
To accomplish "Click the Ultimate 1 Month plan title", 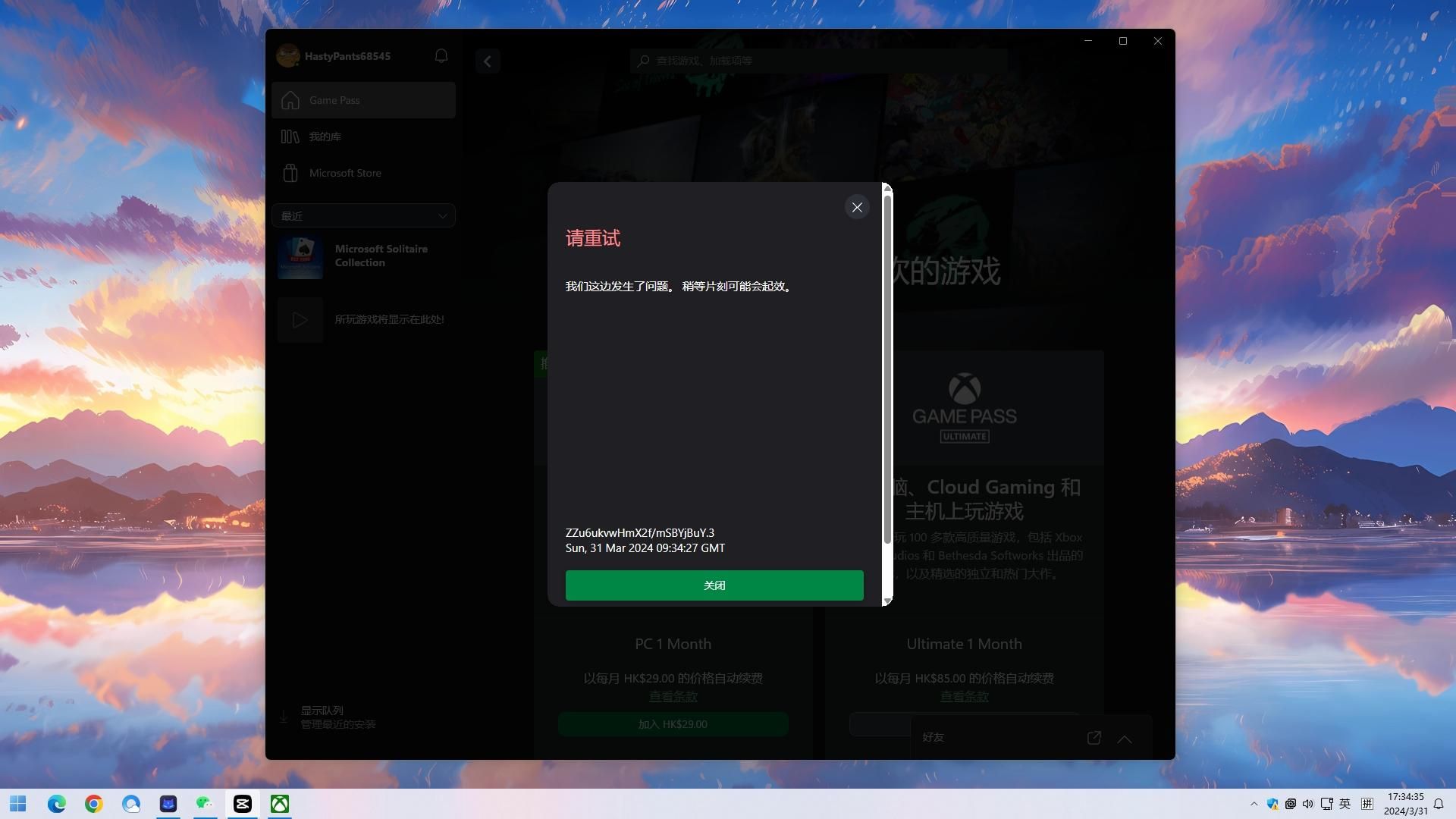I will click(965, 644).
